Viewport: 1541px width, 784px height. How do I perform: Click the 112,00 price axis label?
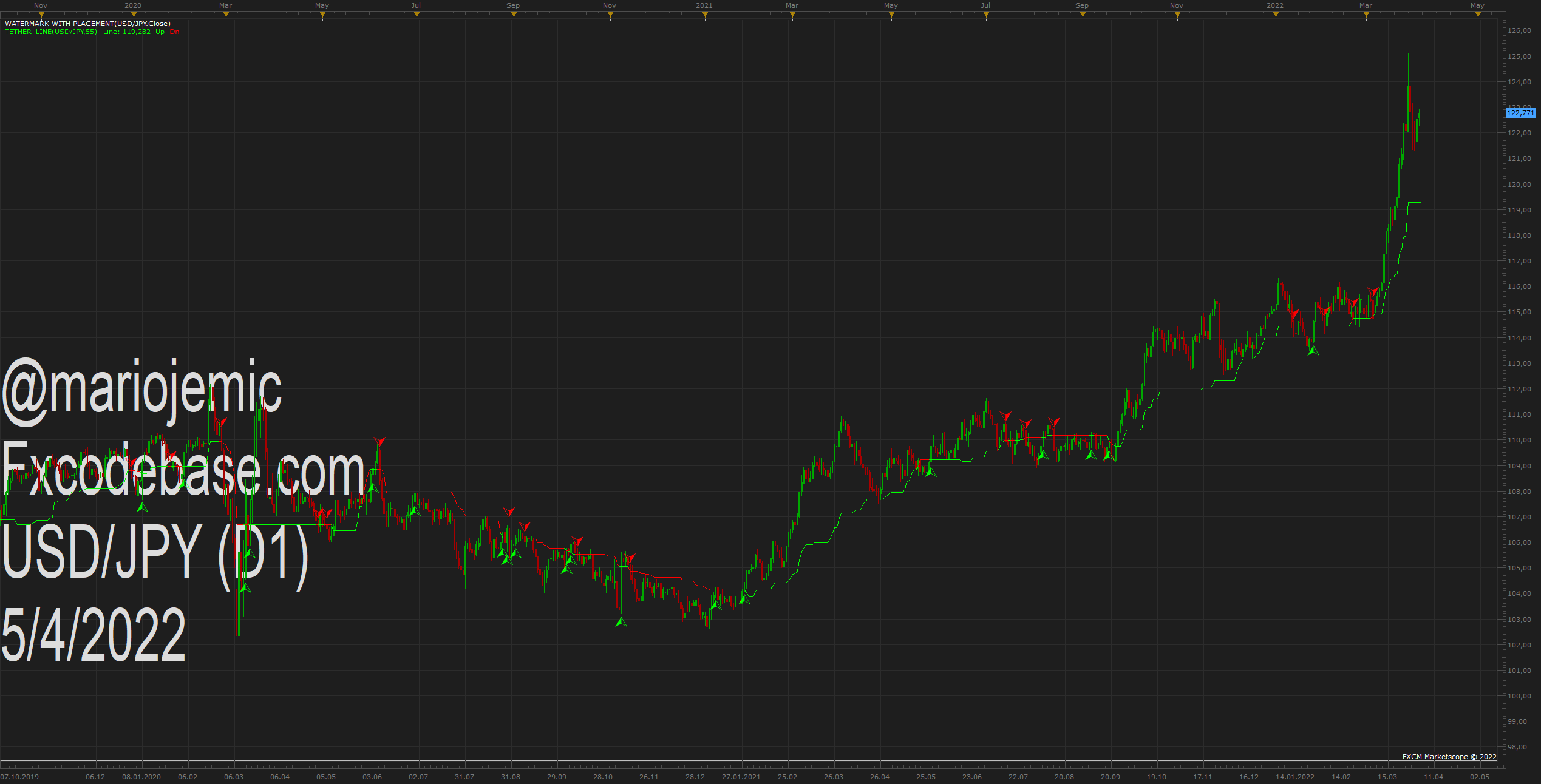1520,389
